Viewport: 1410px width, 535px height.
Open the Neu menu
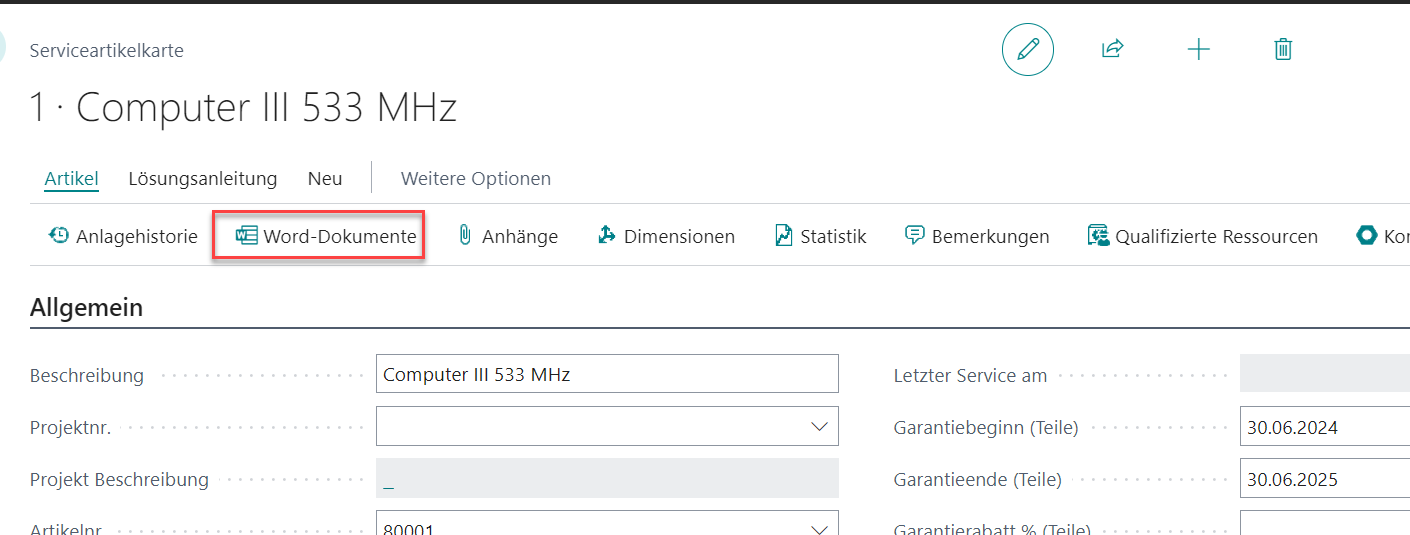325,179
